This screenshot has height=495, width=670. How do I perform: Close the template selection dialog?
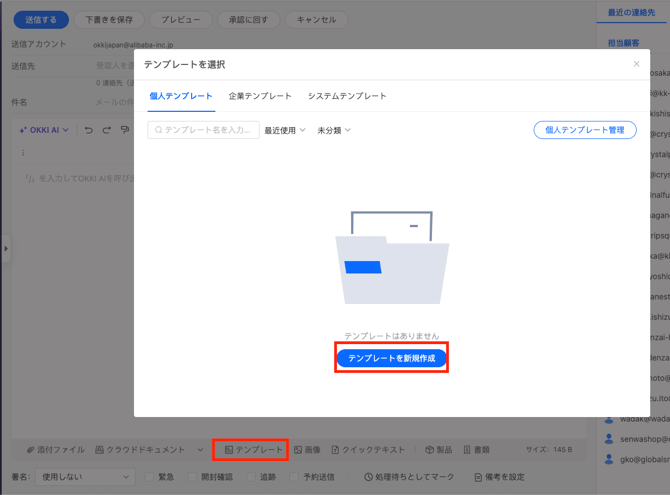(x=636, y=64)
